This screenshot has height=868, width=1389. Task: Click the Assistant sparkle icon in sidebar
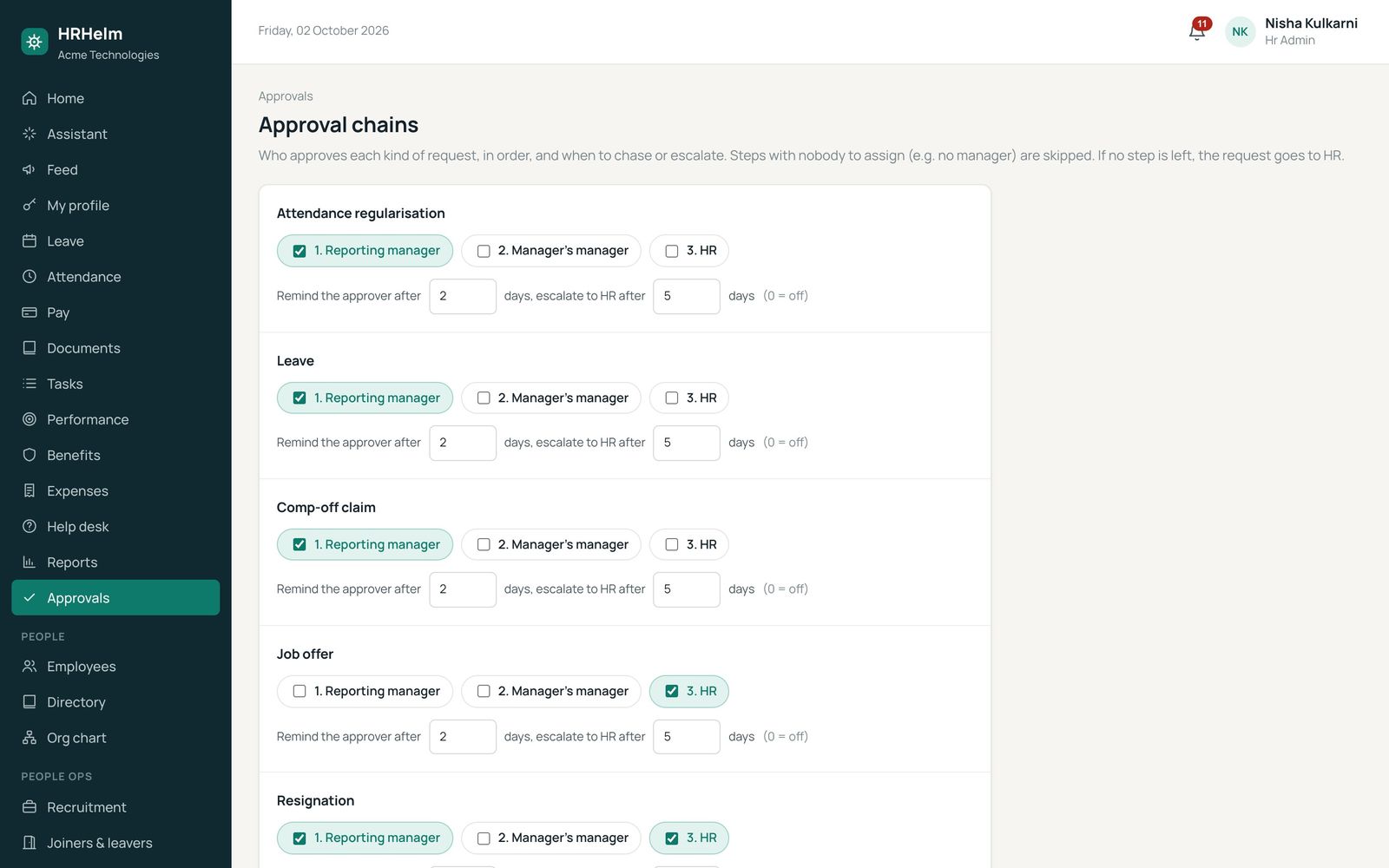pos(30,134)
